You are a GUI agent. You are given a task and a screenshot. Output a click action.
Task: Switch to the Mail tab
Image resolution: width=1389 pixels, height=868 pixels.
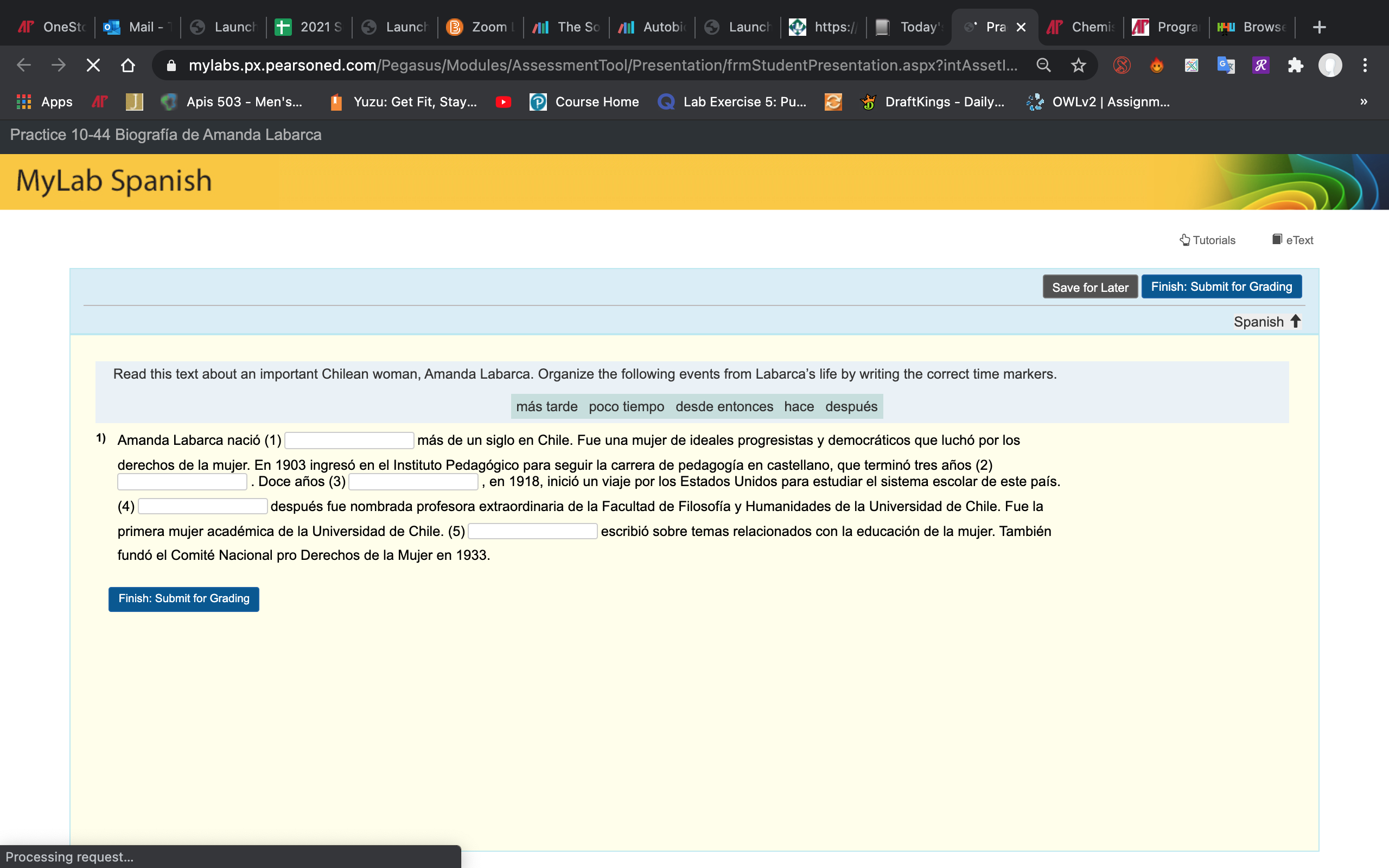tap(138, 27)
